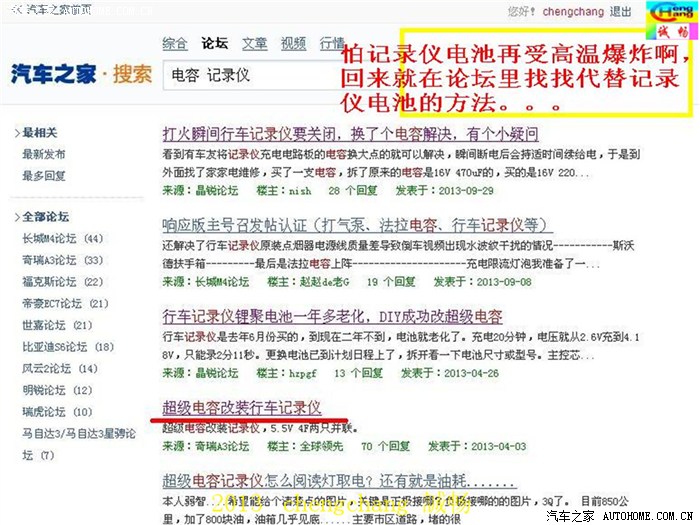Switch to the 综合 tab
This screenshot has width=700, height=525.
pyautogui.click(x=174, y=43)
